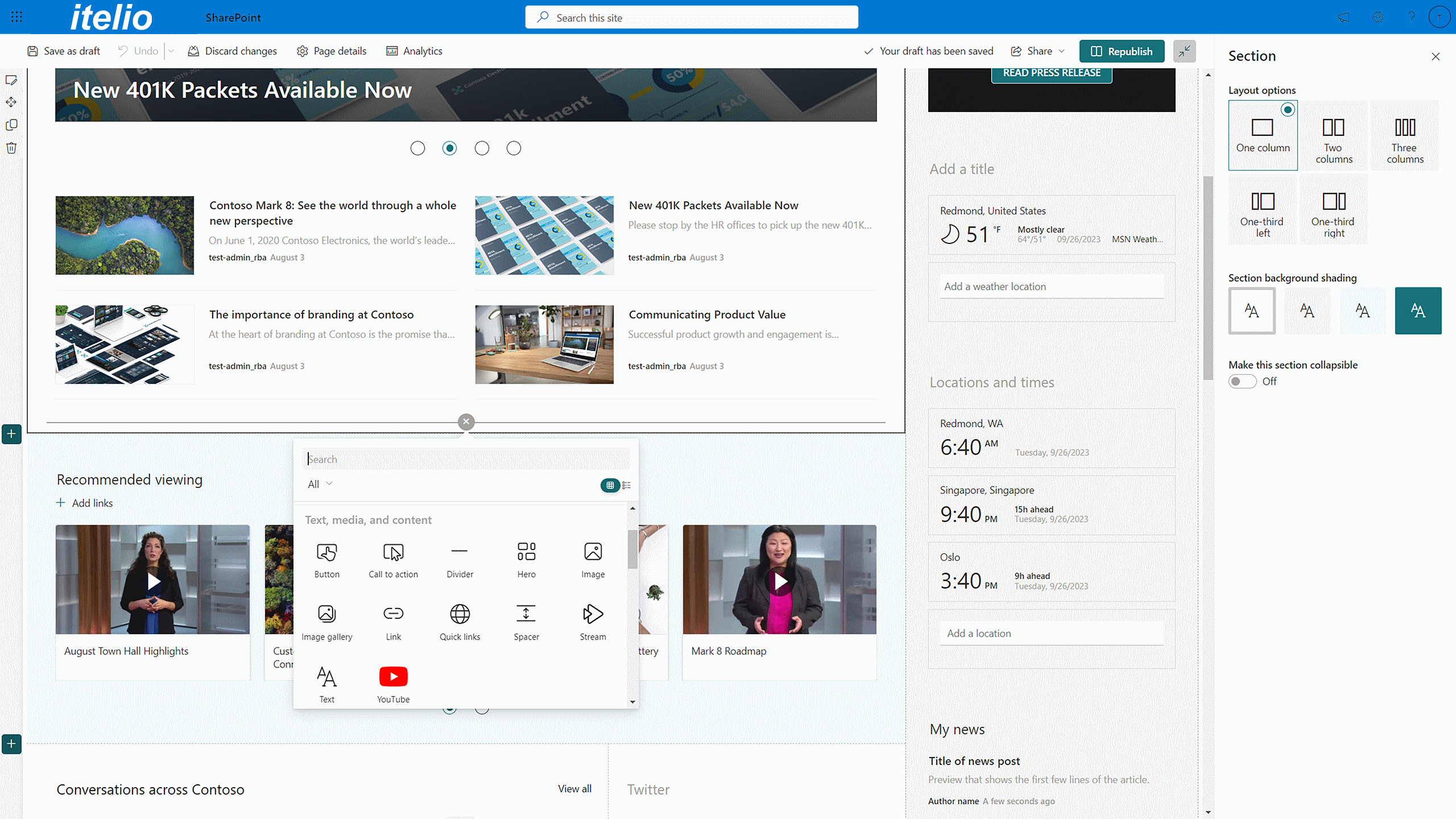Click the Republish button

pyautogui.click(x=1122, y=51)
